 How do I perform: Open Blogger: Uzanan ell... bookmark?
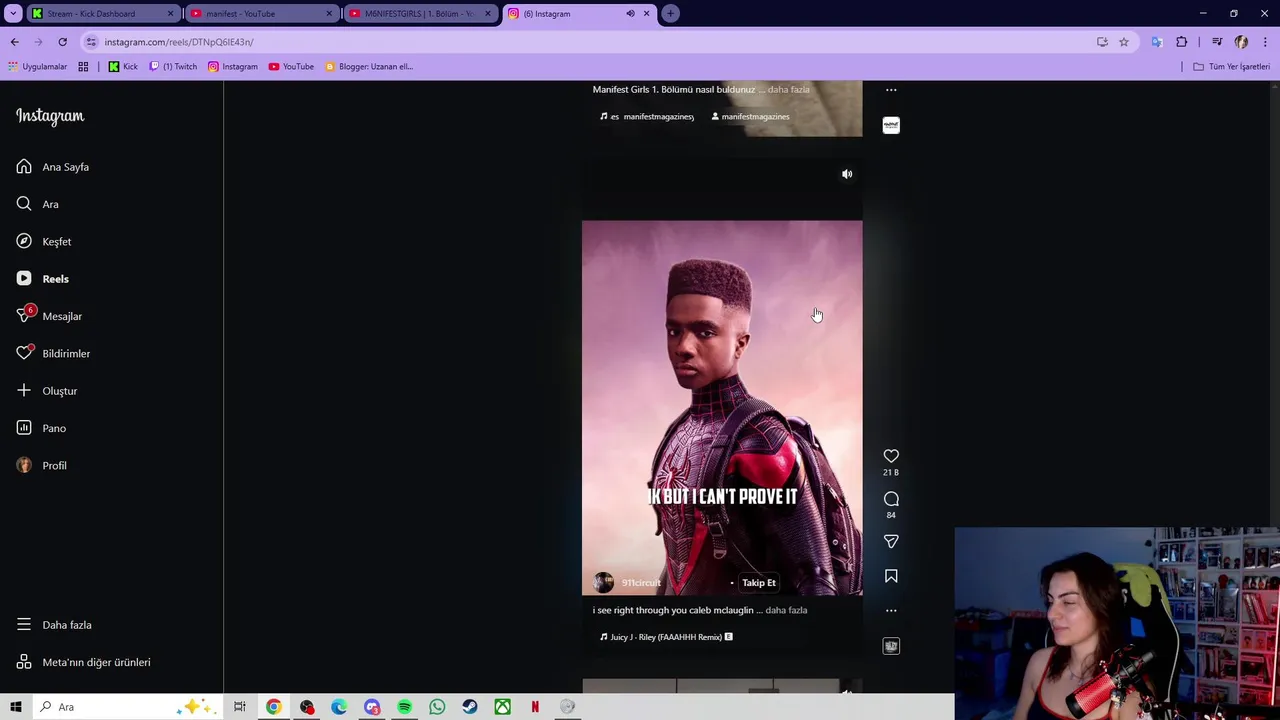(x=369, y=67)
